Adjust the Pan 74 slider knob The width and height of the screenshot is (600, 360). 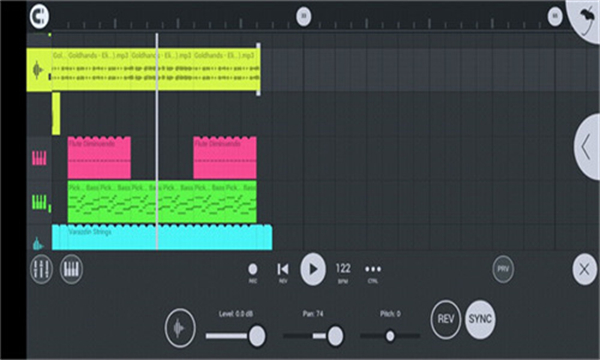coord(335,336)
